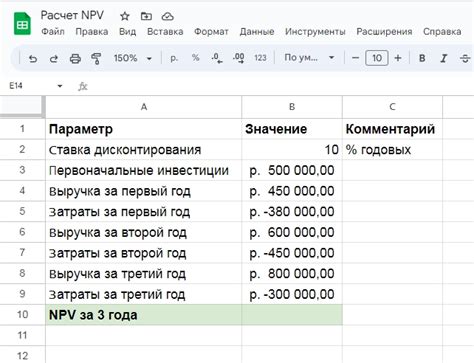Image resolution: width=474 pixels, height=363 pixels.
Task: Activate the paint format tool
Action: pos(96,59)
